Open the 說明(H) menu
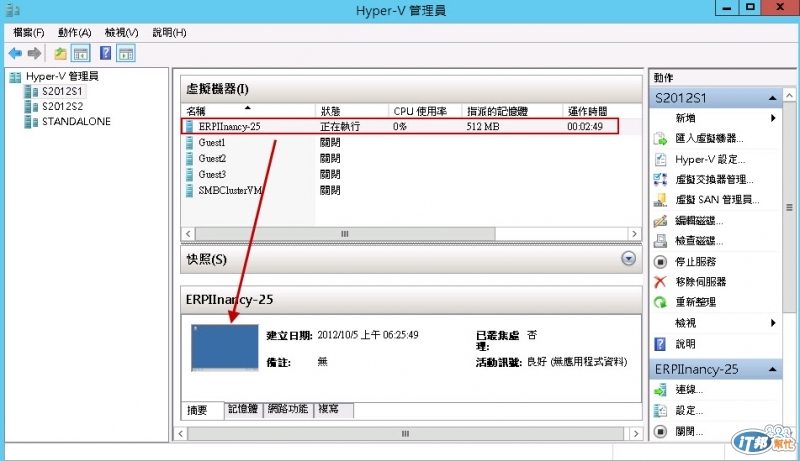Screen dimensions: 800x461 pos(169,33)
